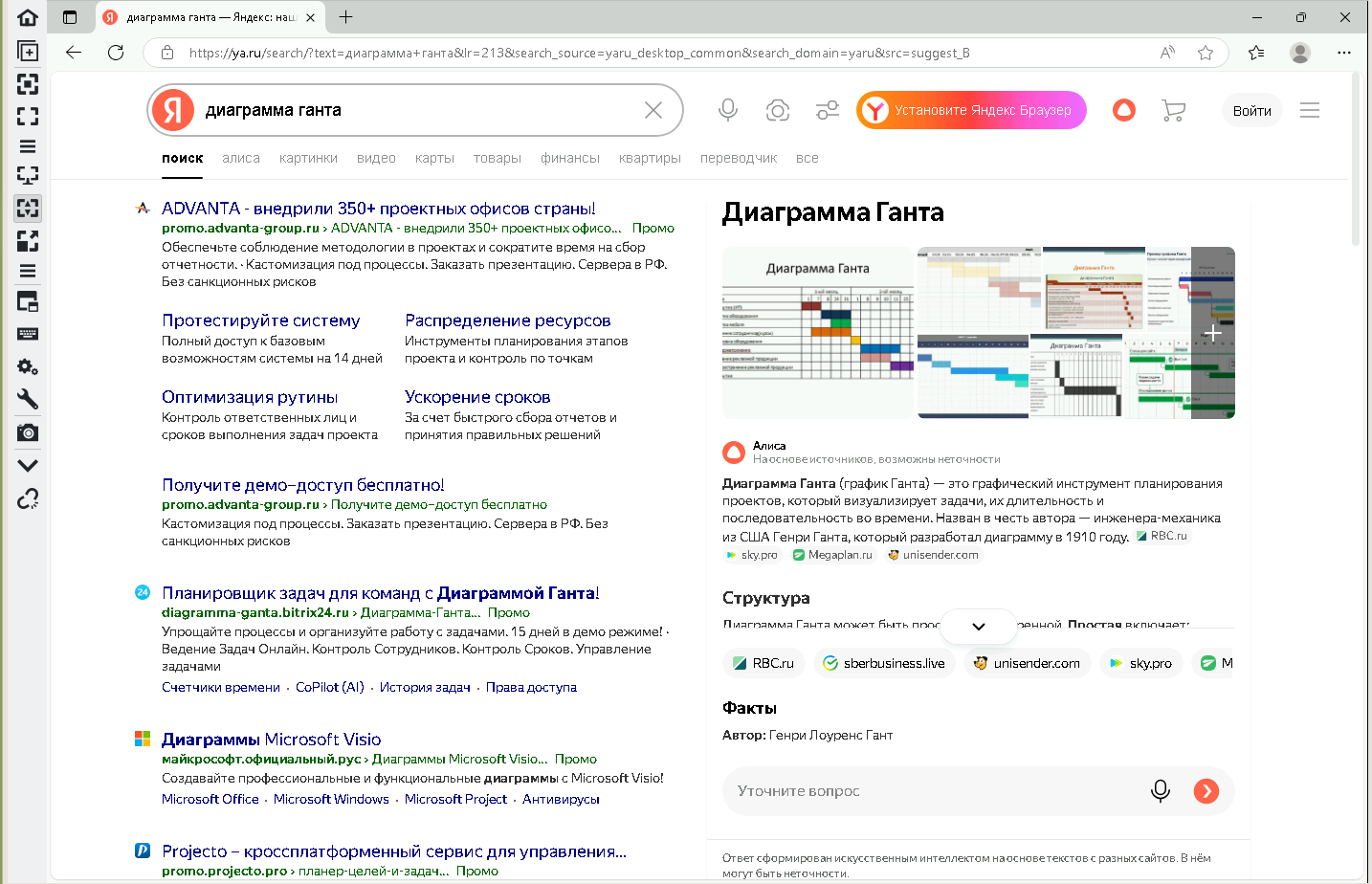Click camera screenshot icon in left sidebar
1372x884 pixels.
pos(28,432)
